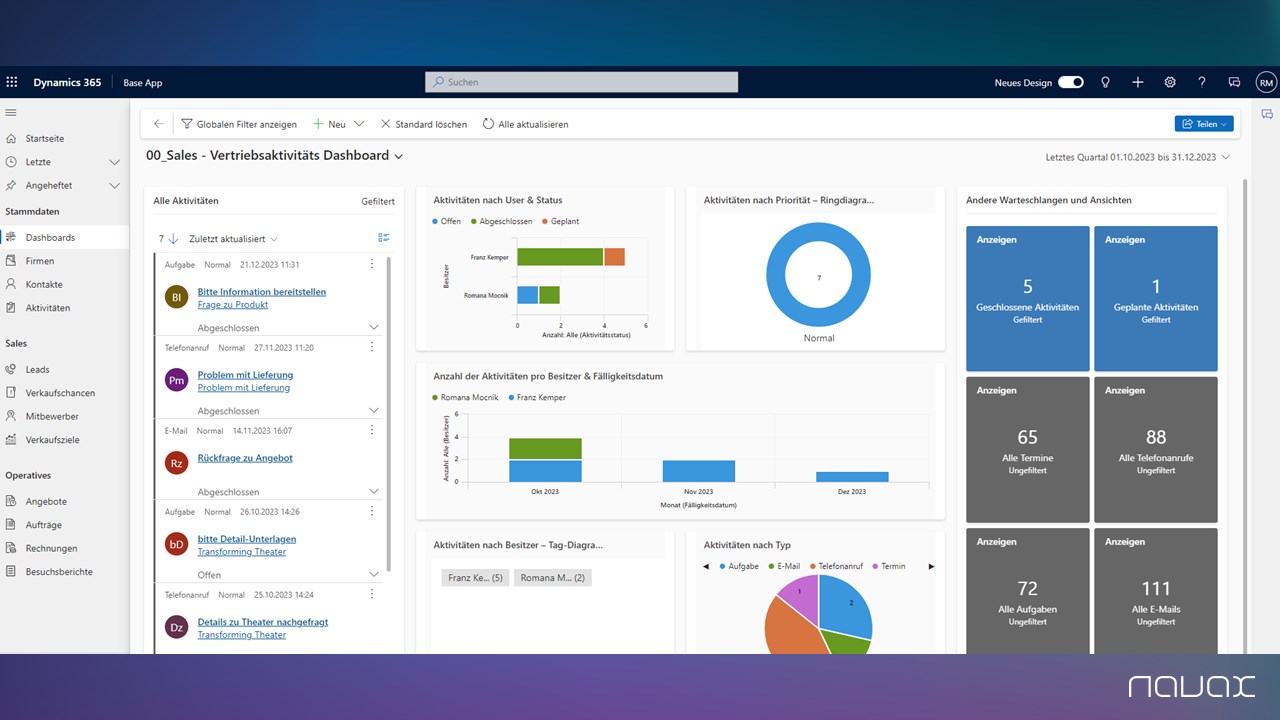Click the Teilen share button
Viewport: 1280px width, 720px height.
[1204, 124]
